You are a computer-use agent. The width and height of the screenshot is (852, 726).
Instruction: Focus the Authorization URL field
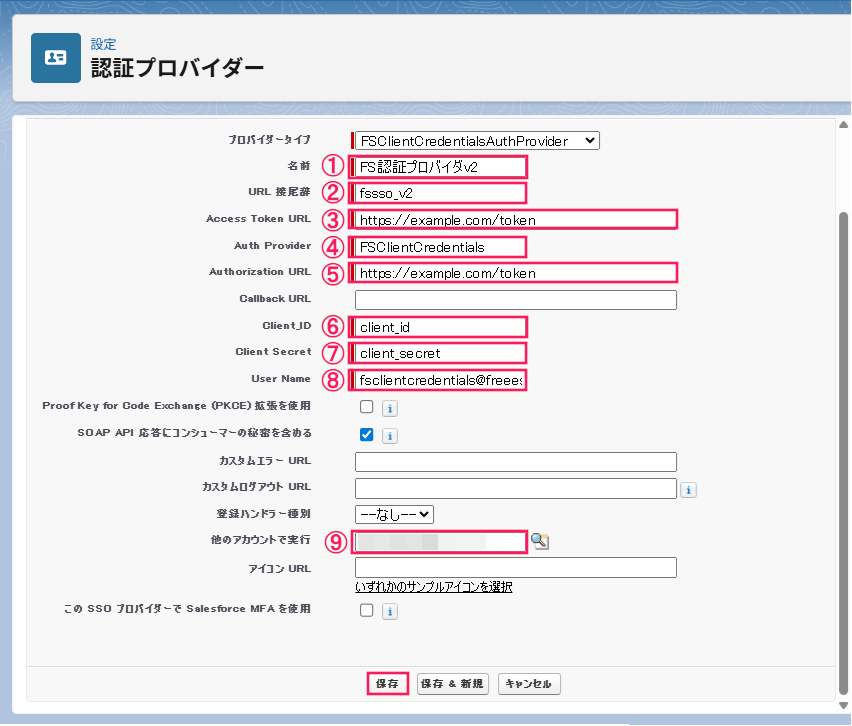click(x=515, y=273)
